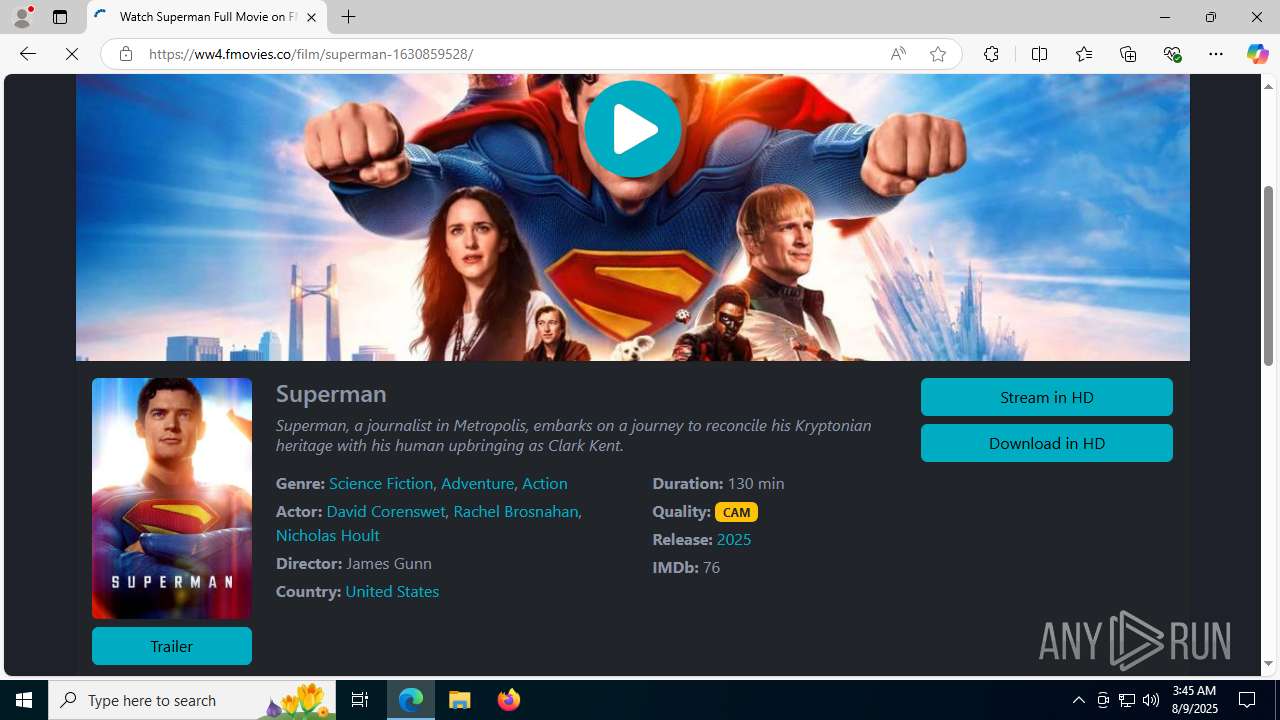1280x720 pixels.
Task: Open Microsoft Edge from taskbar
Action: (411, 700)
